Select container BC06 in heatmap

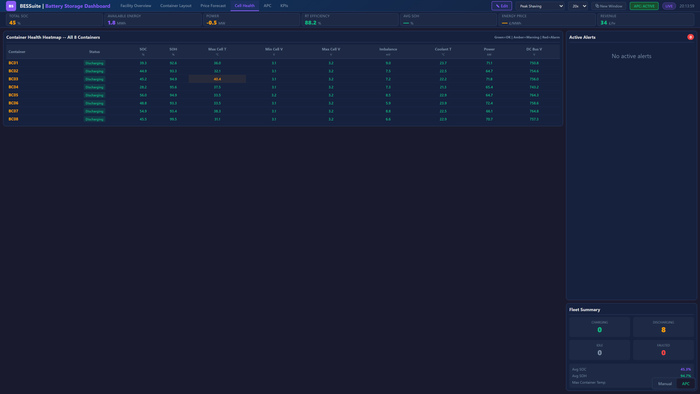pyautogui.click(x=13, y=103)
